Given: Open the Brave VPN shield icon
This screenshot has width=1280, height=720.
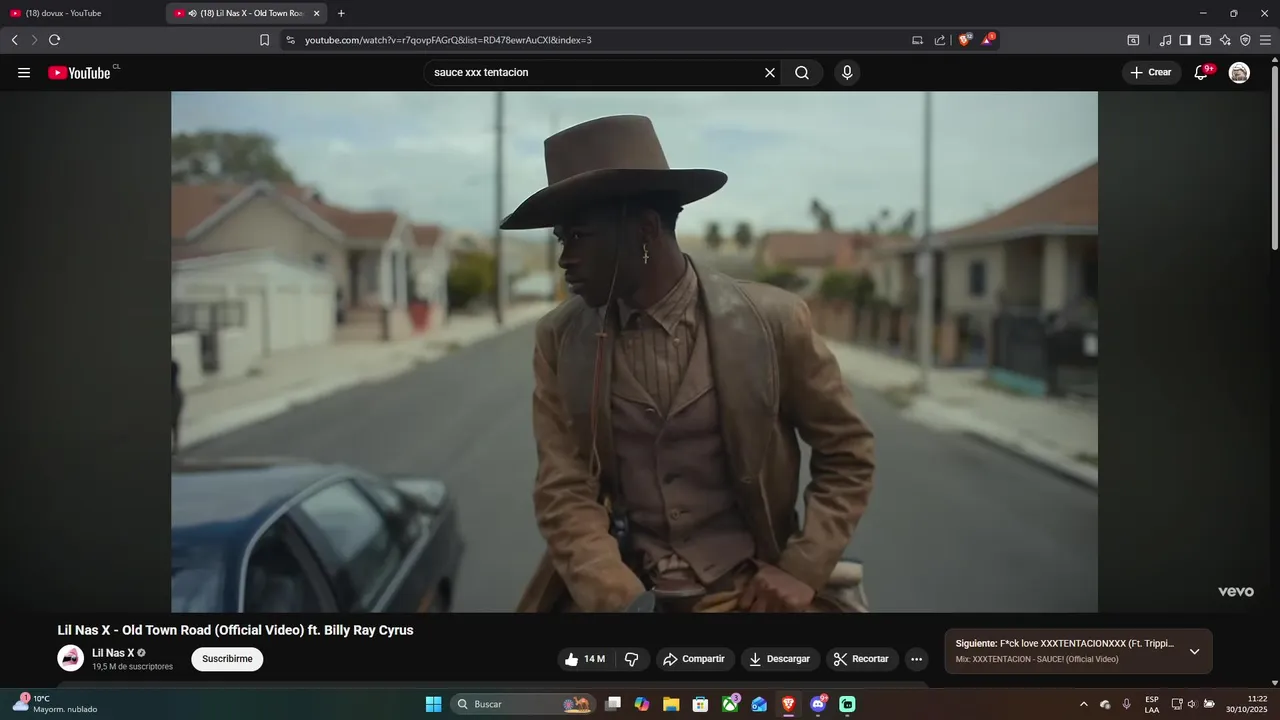Looking at the screenshot, I should click(x=1245, y=40).
